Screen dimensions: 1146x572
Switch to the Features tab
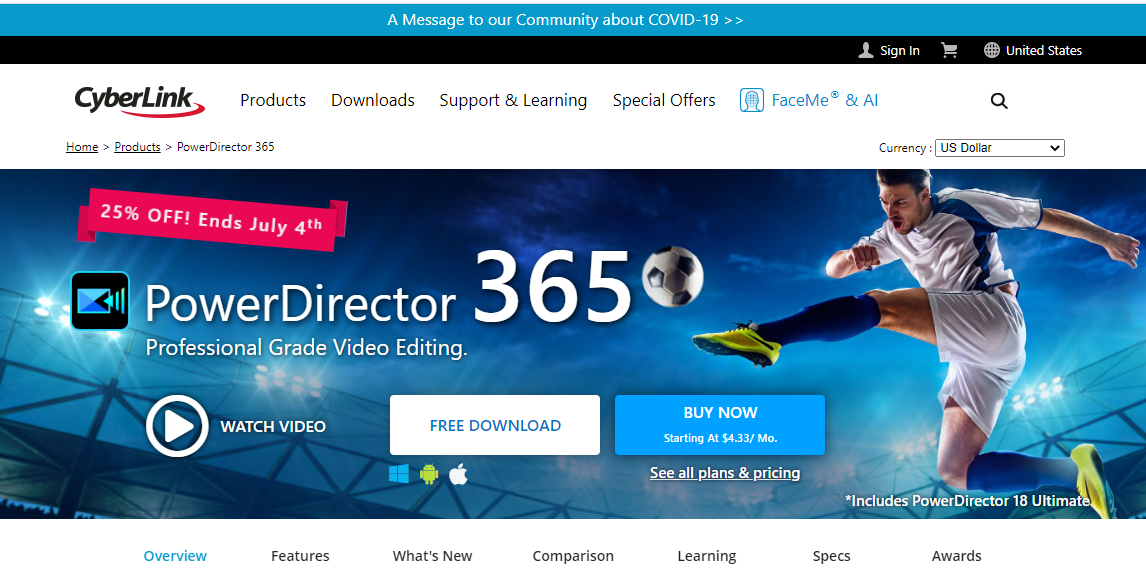[x=300, y=556]
